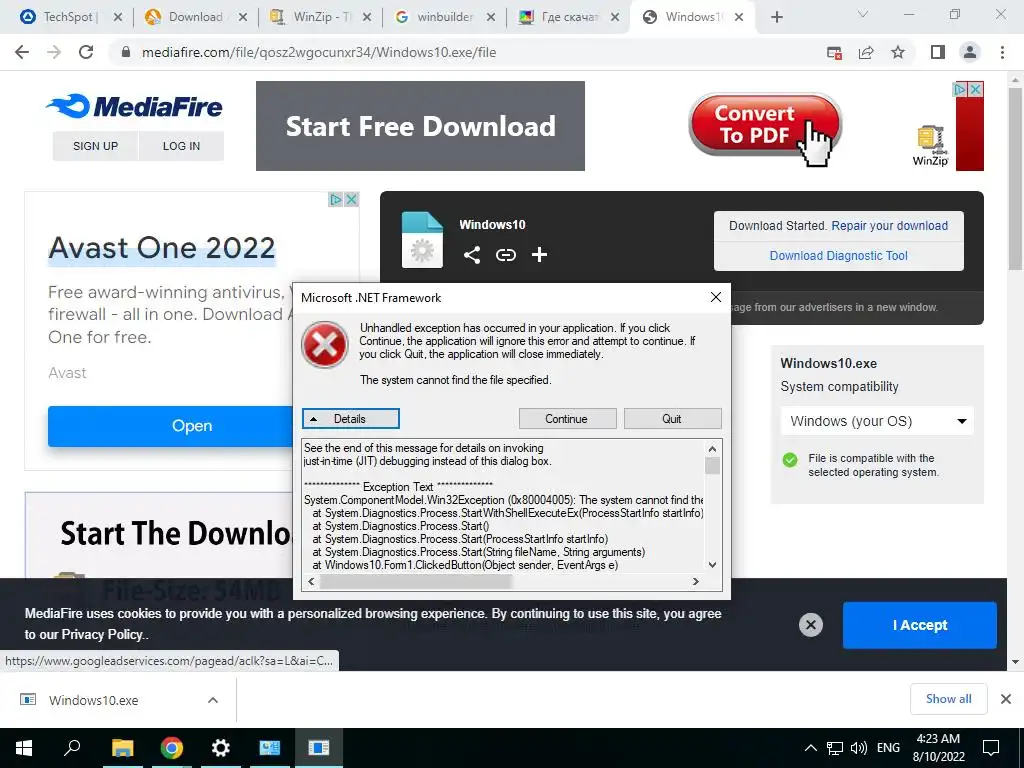Collapse the Details section in error dialog
The height and width of the screenshot is (768, 1024).
click(351, 419)
